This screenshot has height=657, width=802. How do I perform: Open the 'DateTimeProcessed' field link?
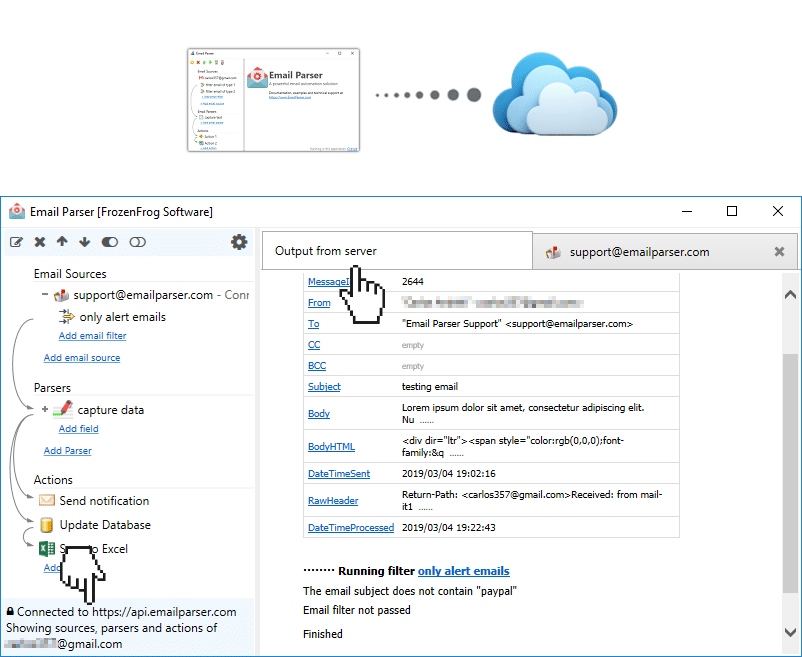point(351,527)
